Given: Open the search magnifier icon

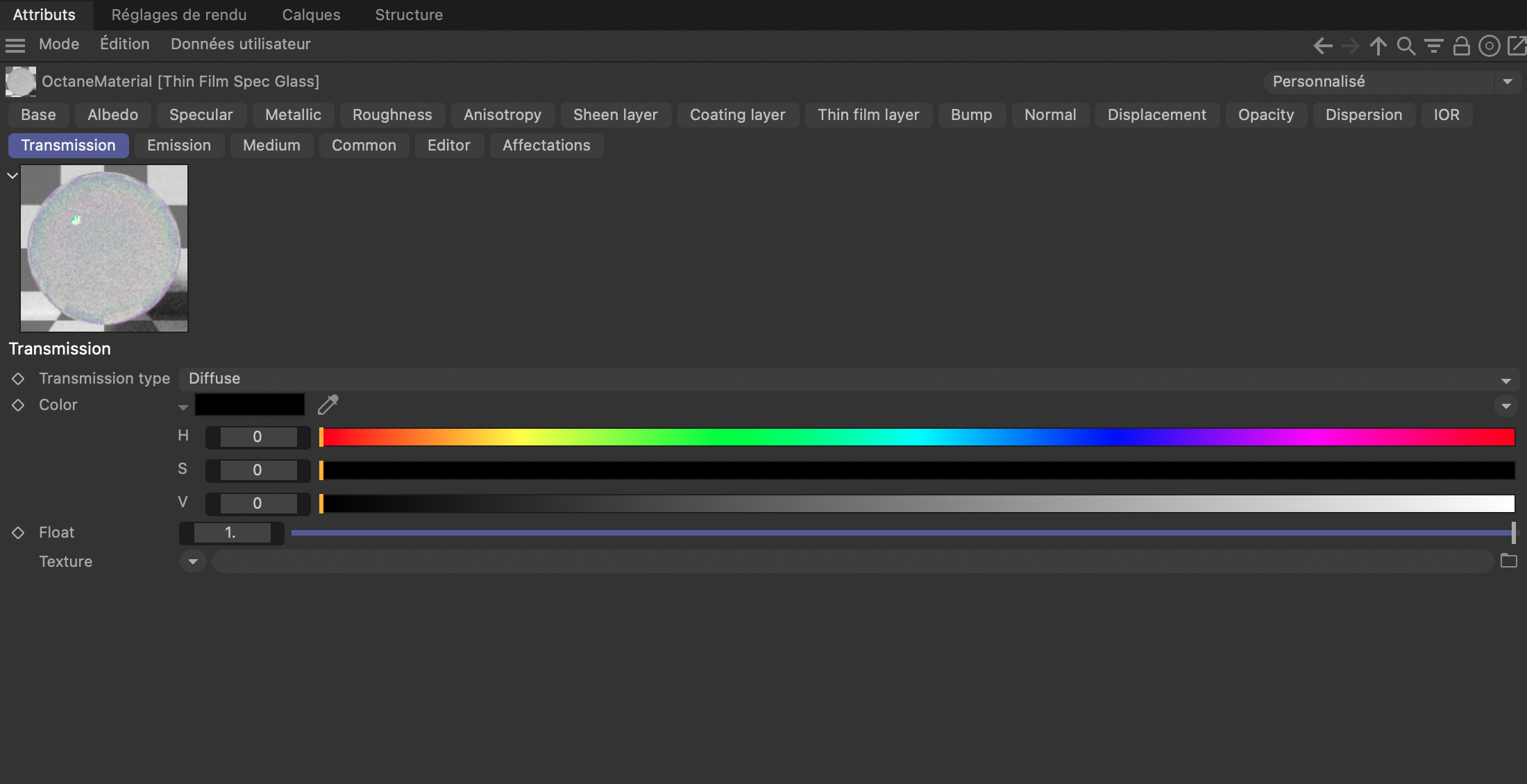Looking at the screenshot, I should coord(1406,46).
